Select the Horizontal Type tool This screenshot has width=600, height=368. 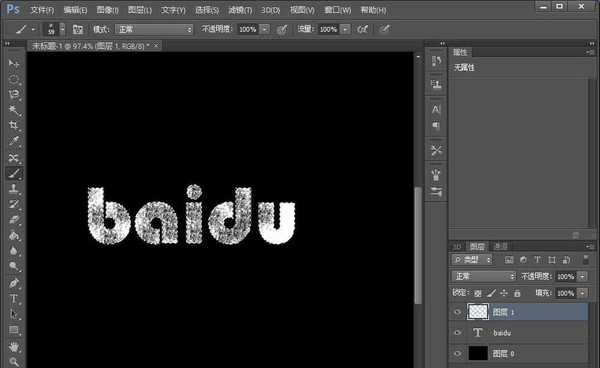click(14, 298)
